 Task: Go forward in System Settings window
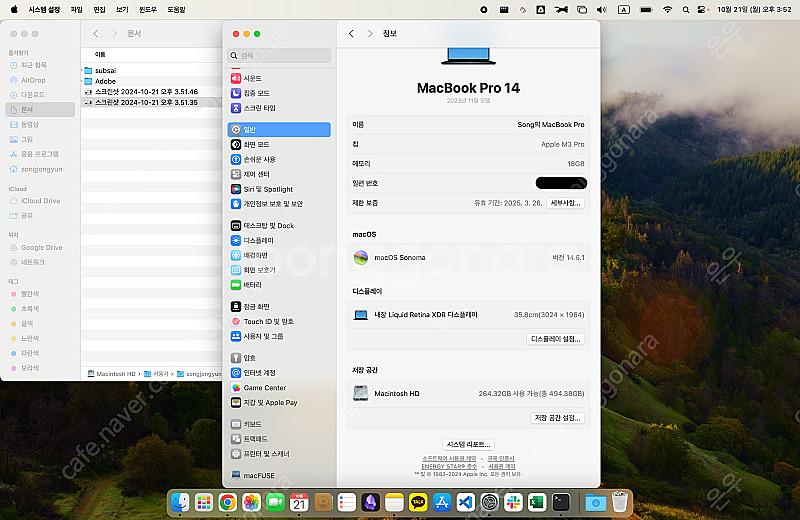pos(370,33)
